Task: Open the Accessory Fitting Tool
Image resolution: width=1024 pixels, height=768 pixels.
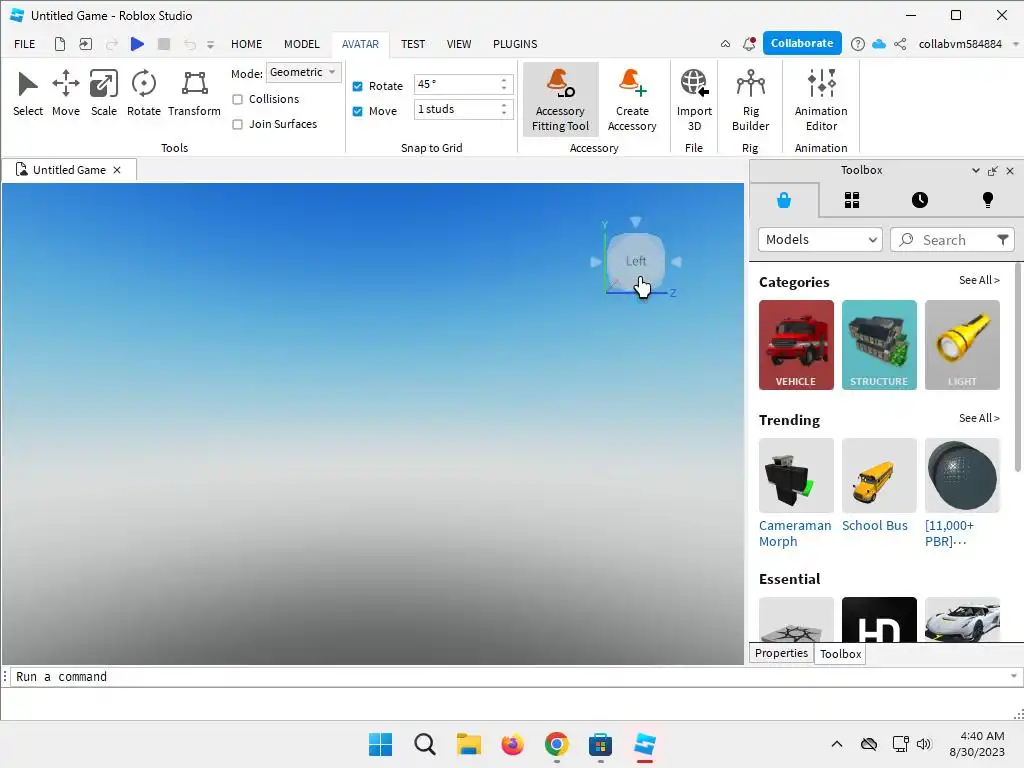Action: click(560, 99)
